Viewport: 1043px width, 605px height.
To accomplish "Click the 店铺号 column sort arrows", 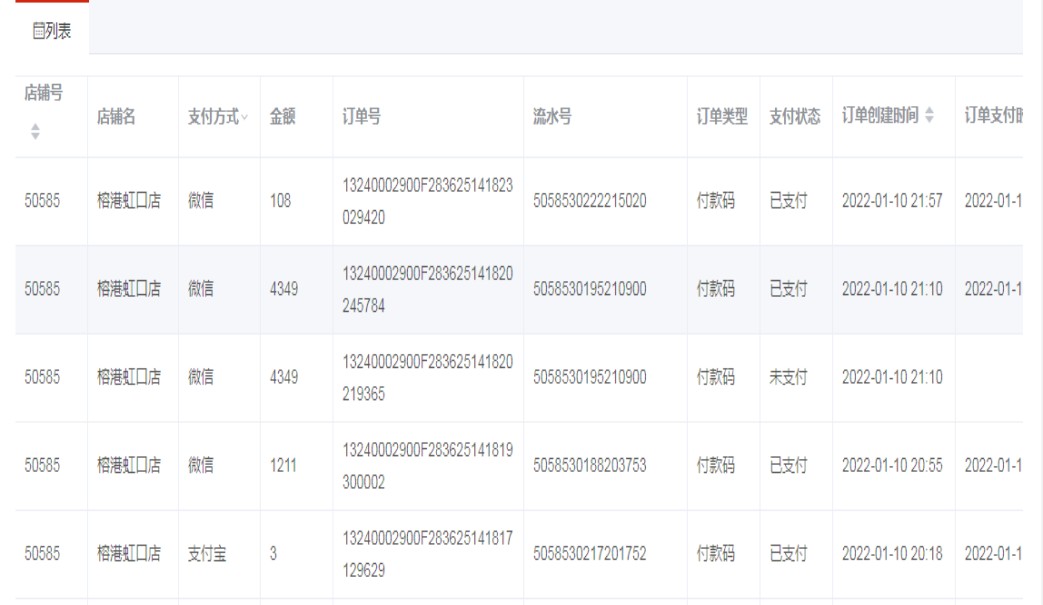I will pyautogui.click(x=35, y=131).
